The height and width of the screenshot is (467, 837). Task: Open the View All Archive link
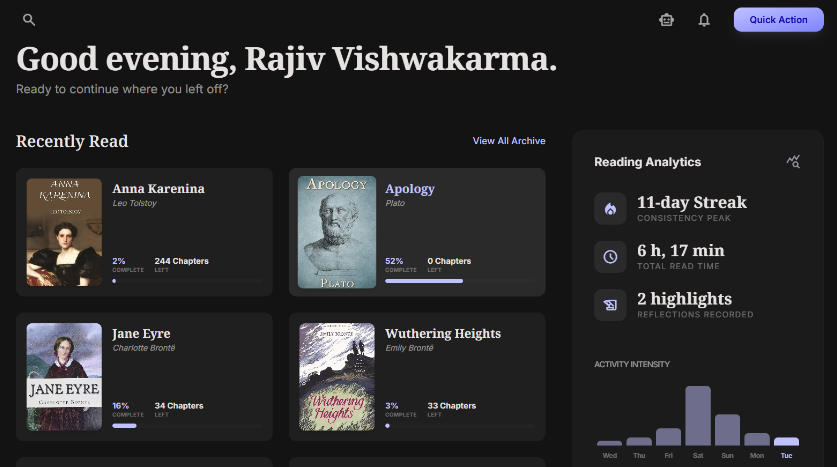click(509, 141)
